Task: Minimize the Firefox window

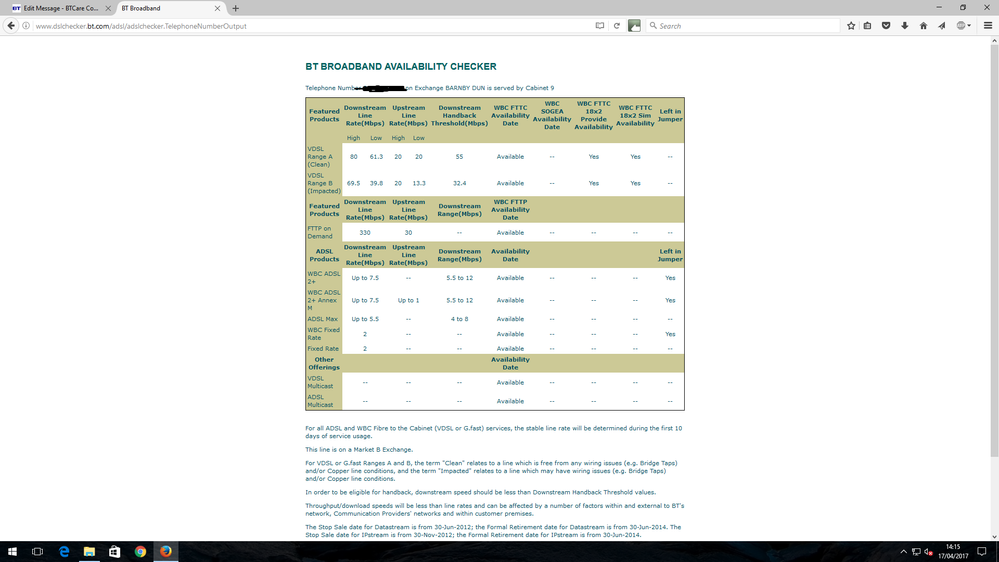Action: (939, 8)
